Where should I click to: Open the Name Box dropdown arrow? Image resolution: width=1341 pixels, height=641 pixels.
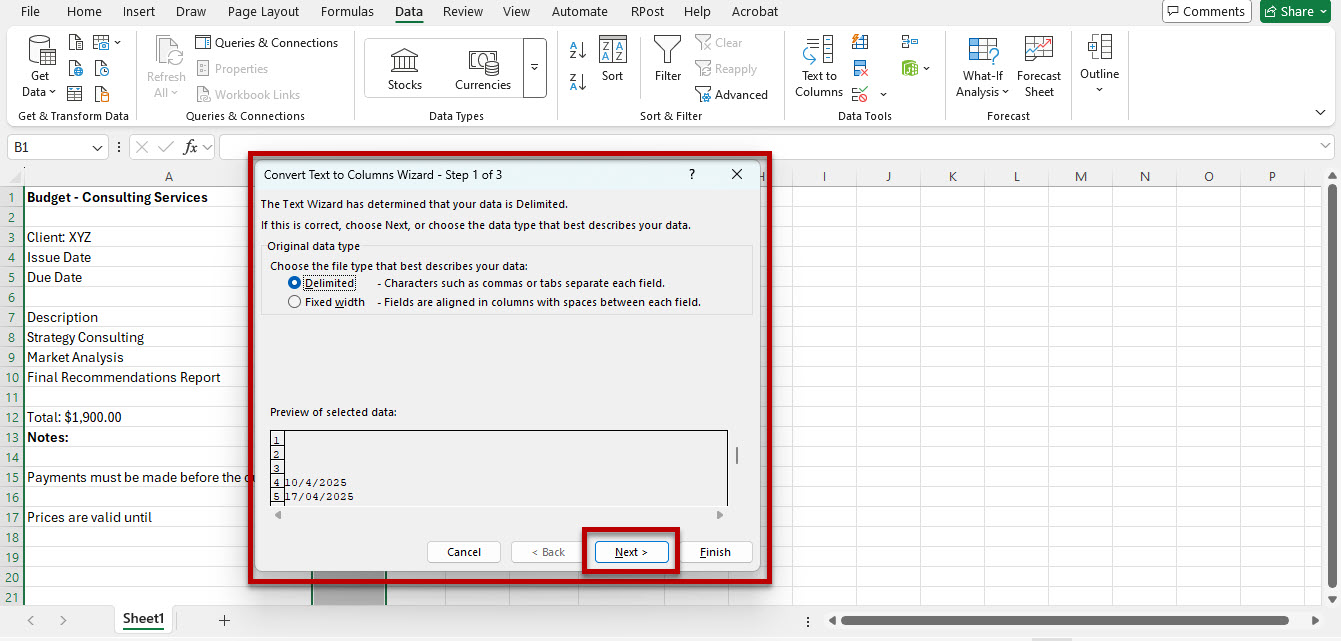pyautogui.click(x=98, y=147)
